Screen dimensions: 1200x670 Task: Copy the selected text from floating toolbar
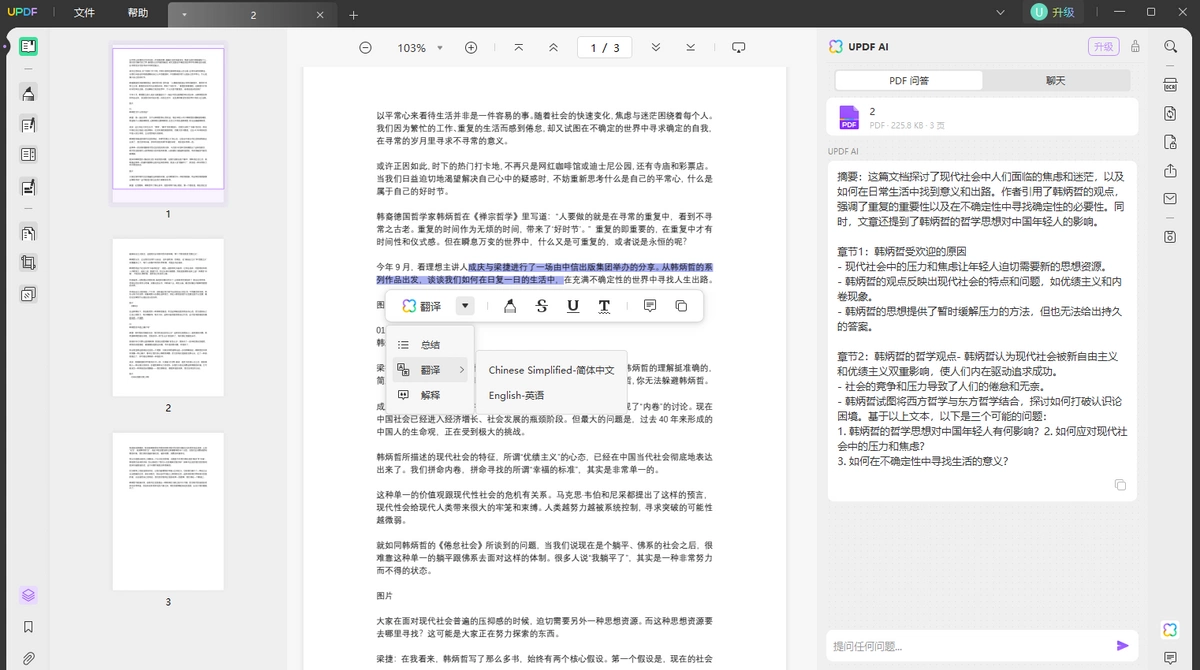(x=681, y=306)
